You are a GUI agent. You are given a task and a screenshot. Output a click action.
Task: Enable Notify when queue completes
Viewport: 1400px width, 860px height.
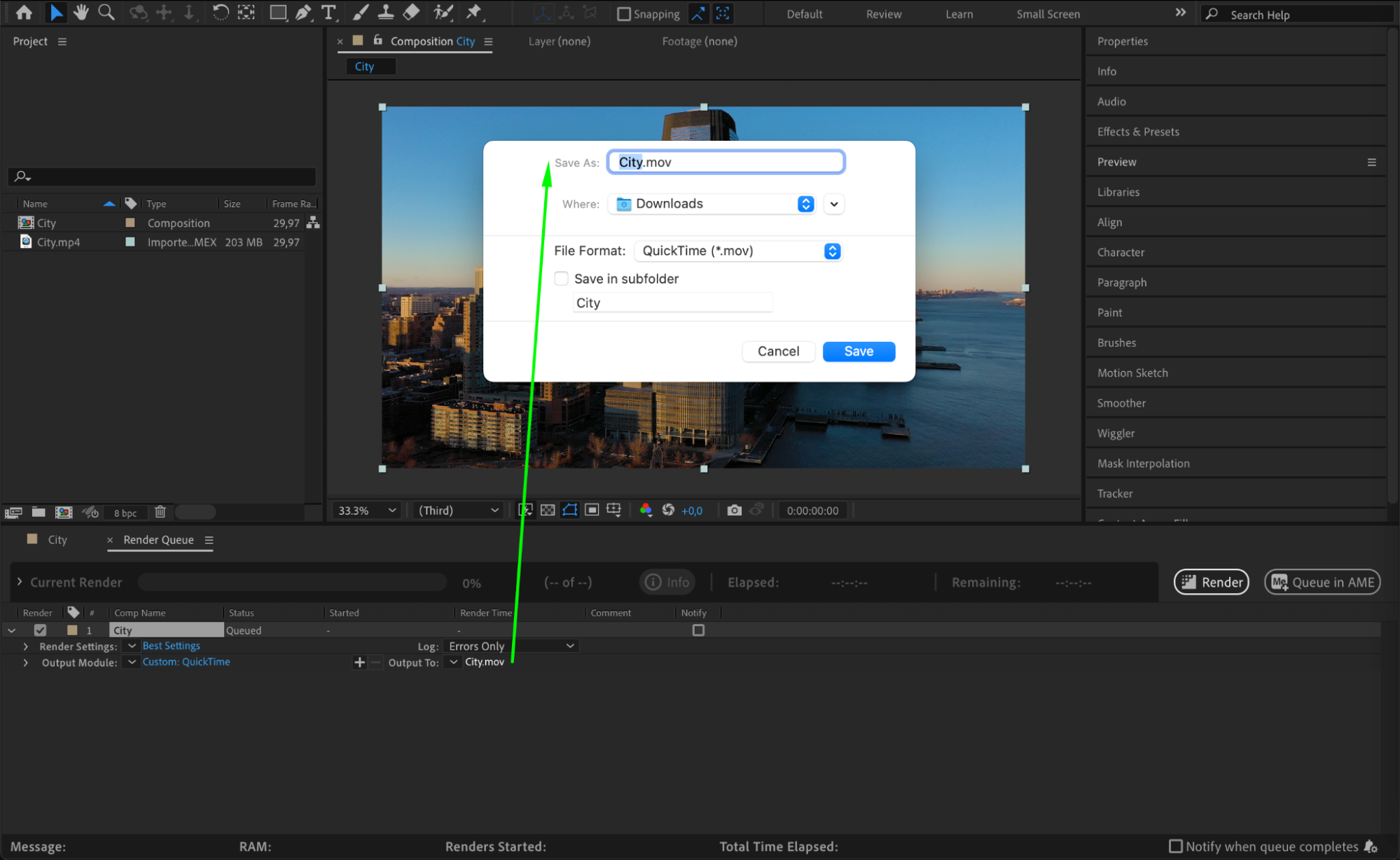[x=1176, y=846]
